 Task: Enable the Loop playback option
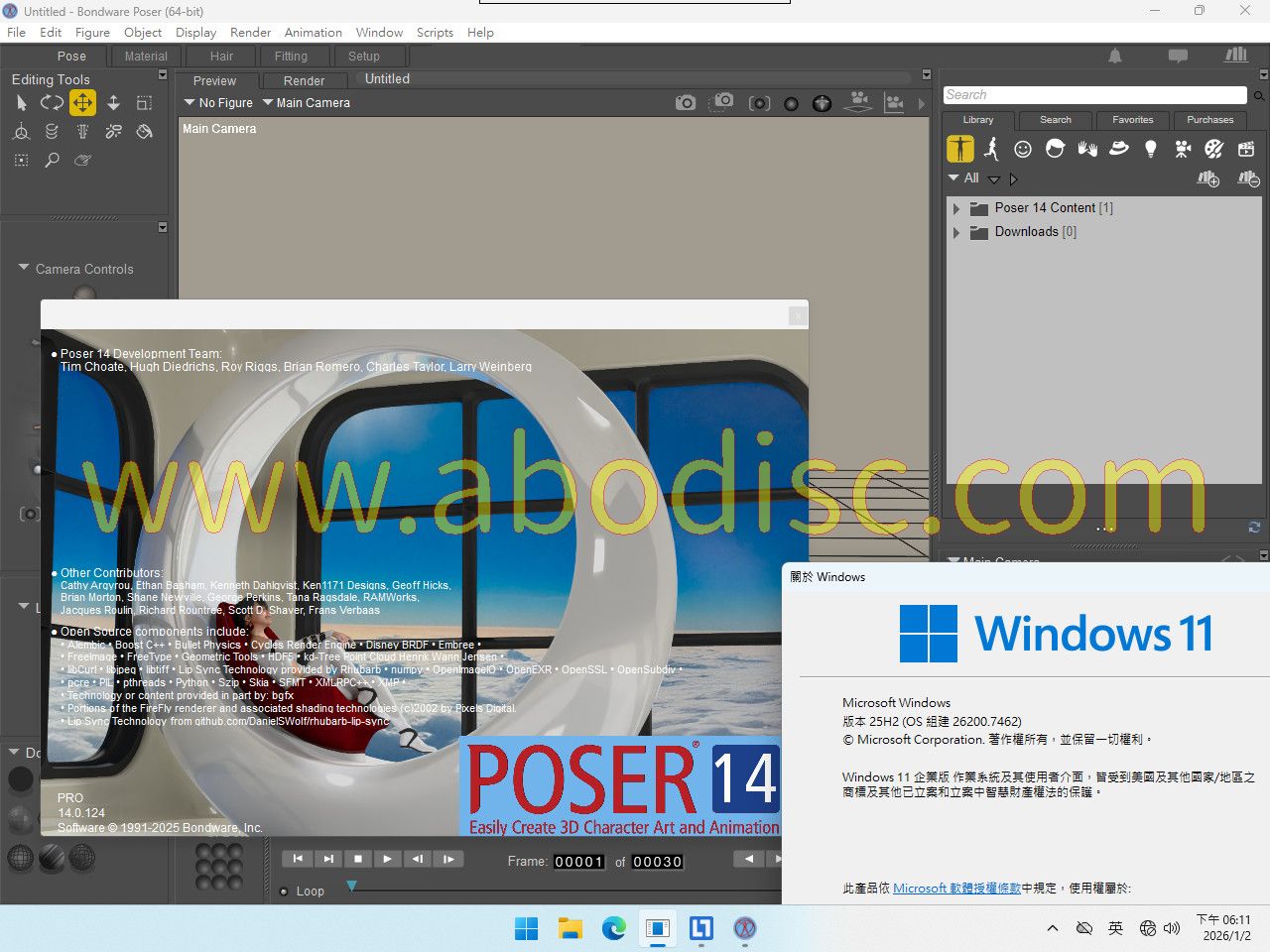click(284, 892)
